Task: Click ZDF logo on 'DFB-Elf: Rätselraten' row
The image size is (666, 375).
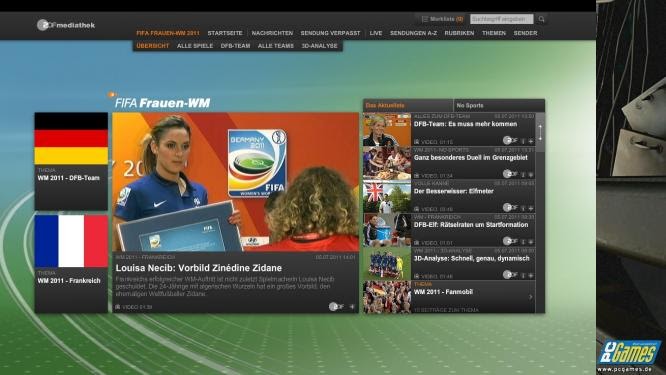Action: pos(510,241)
